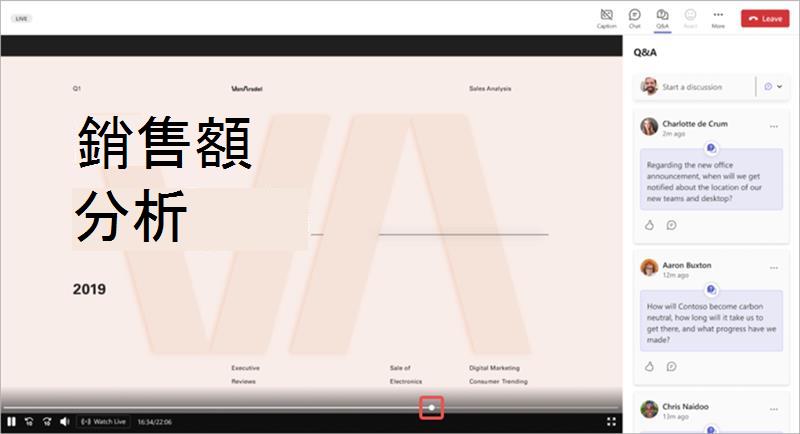800x434 pixels.
Task: Open options for Charlotte de Crum's post
Action: [x=774, y=126]
